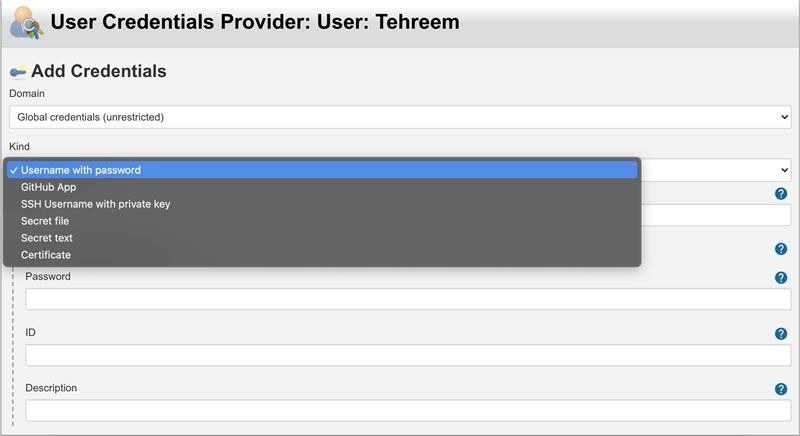Select Username with password option
This screenshot has height=436, width=800.
tap(81, 170)
